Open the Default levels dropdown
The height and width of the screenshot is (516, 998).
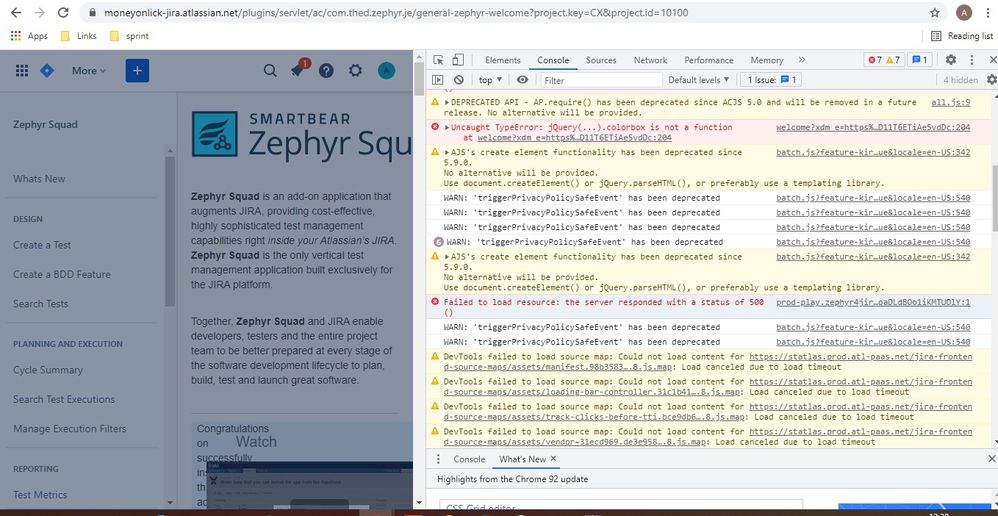click(698, 80)
